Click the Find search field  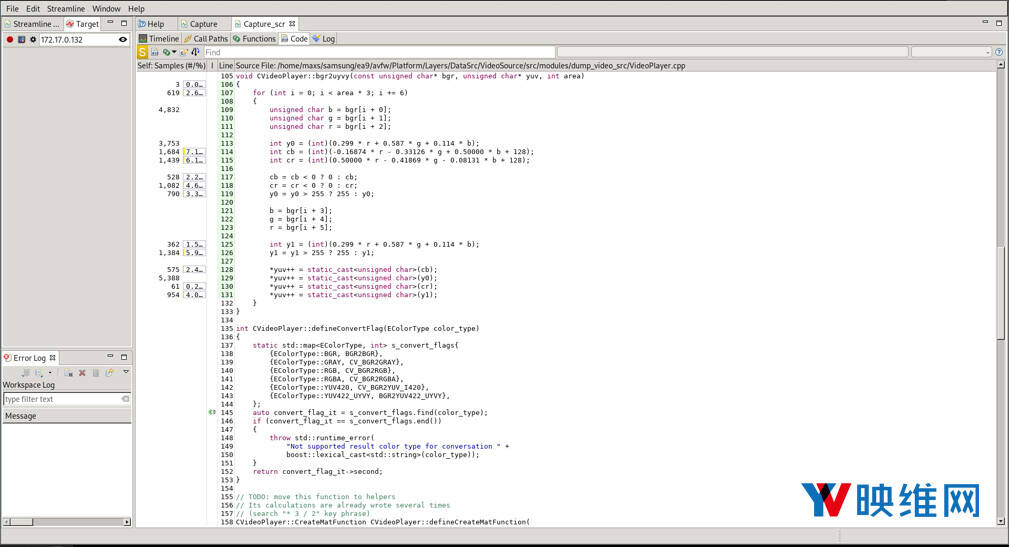[378, 52]
